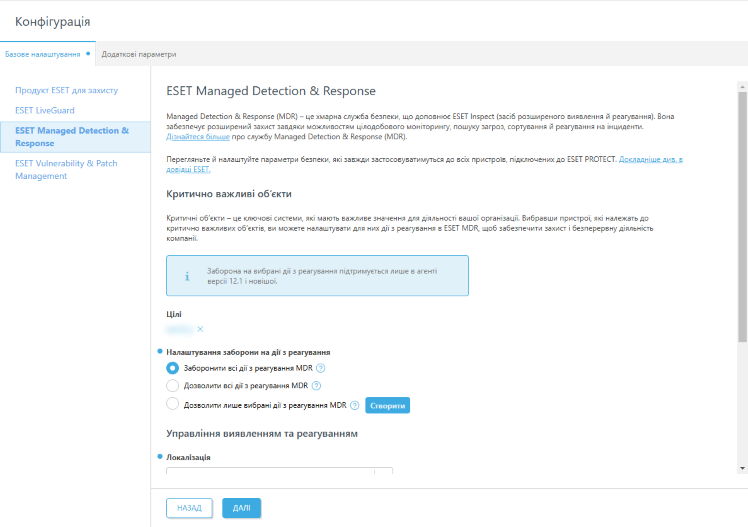Screen dimensions: 748x527
Task: Switch to Додаткові параметри tab
Action: click(x=139, y=54)
